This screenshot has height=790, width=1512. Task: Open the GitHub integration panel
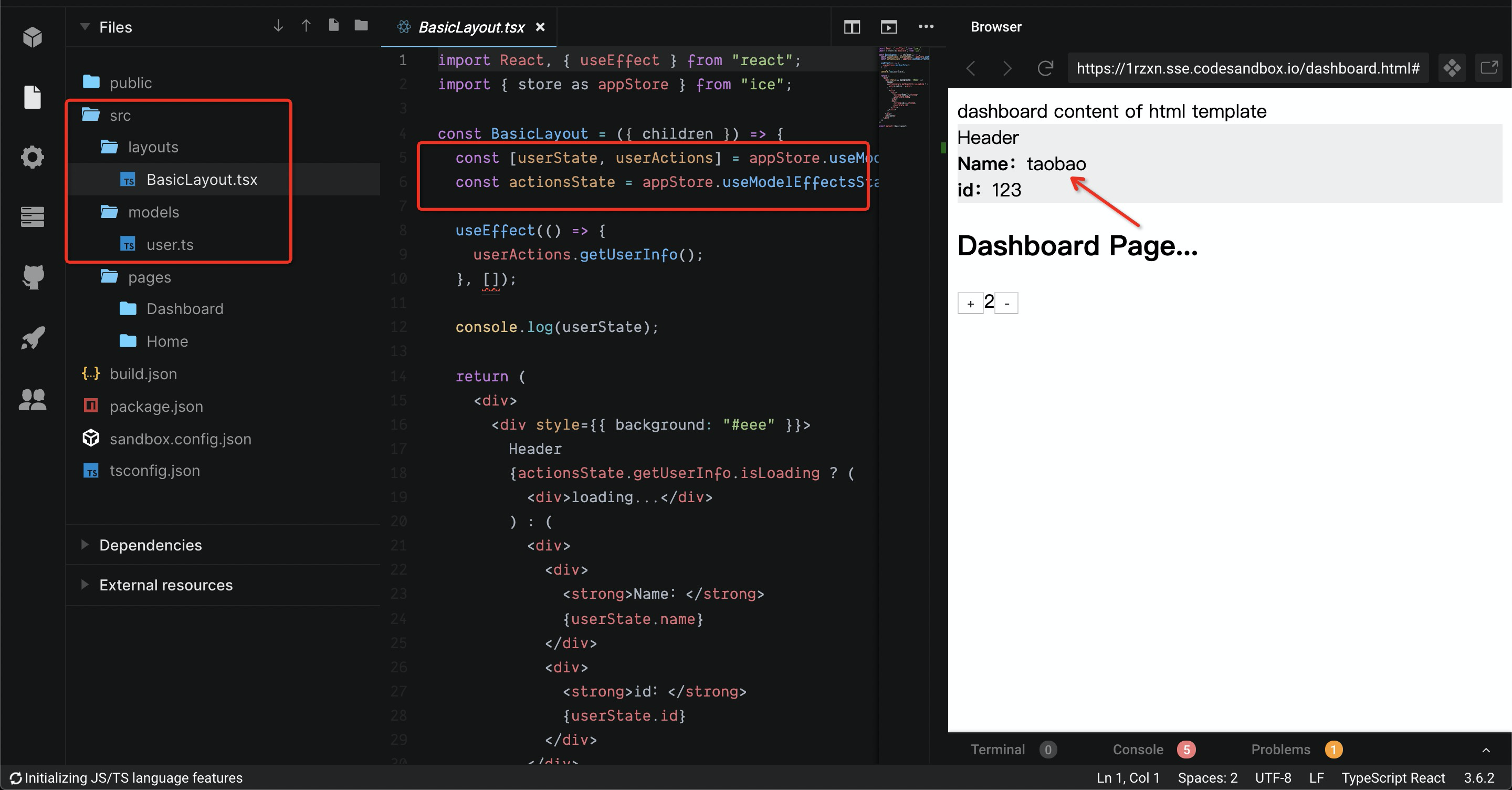[32, 277]
